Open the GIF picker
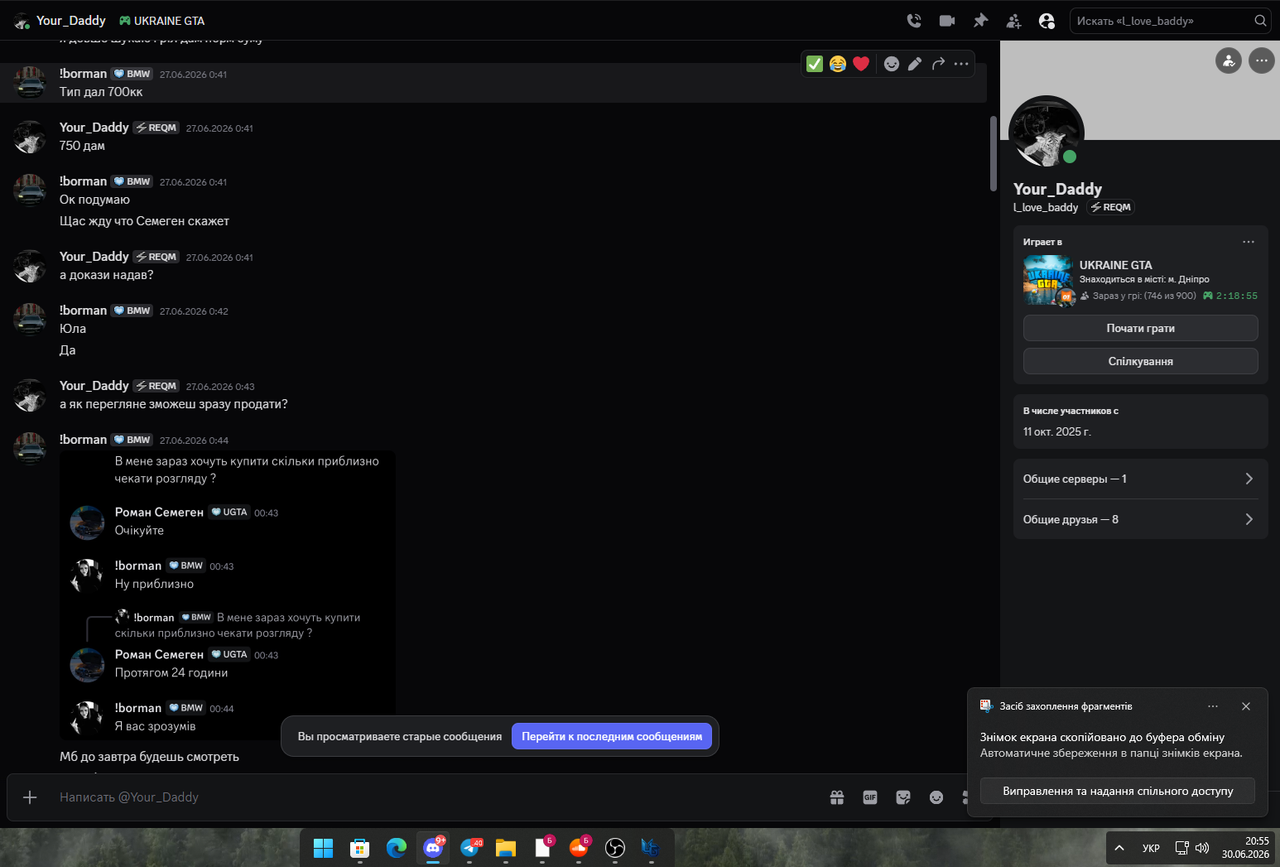Screen dimensions: 1280x867 tap(870, 797)
